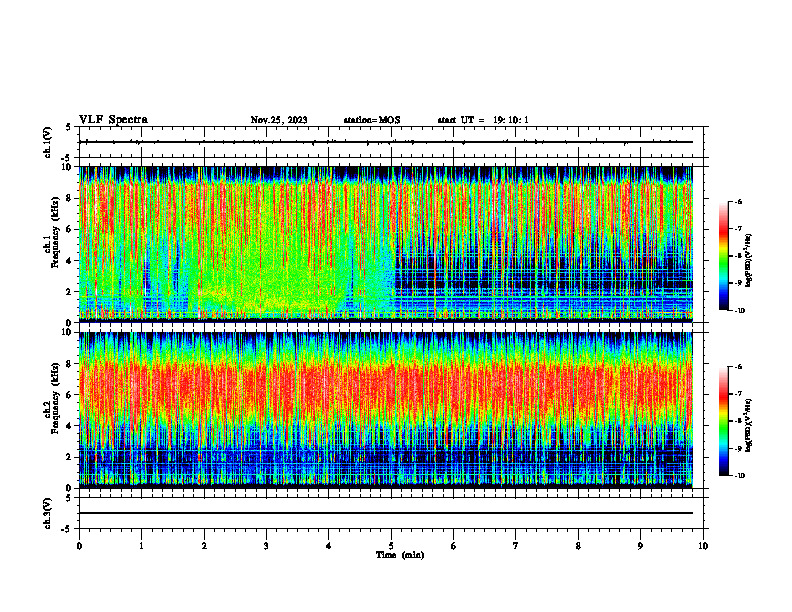Click time axis tick label "5"
The image size is (792, 612).
tap(391, 546)
